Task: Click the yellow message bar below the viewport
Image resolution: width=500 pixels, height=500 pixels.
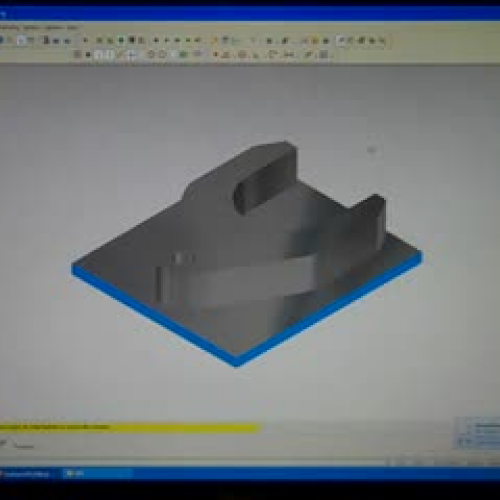Action: (x=129, y=427)
